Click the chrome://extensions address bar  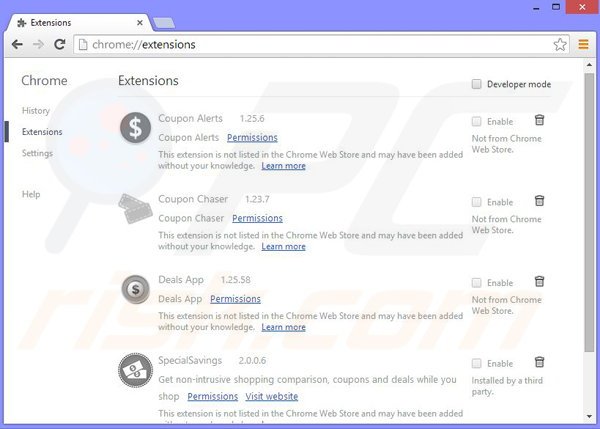point(321,45)
